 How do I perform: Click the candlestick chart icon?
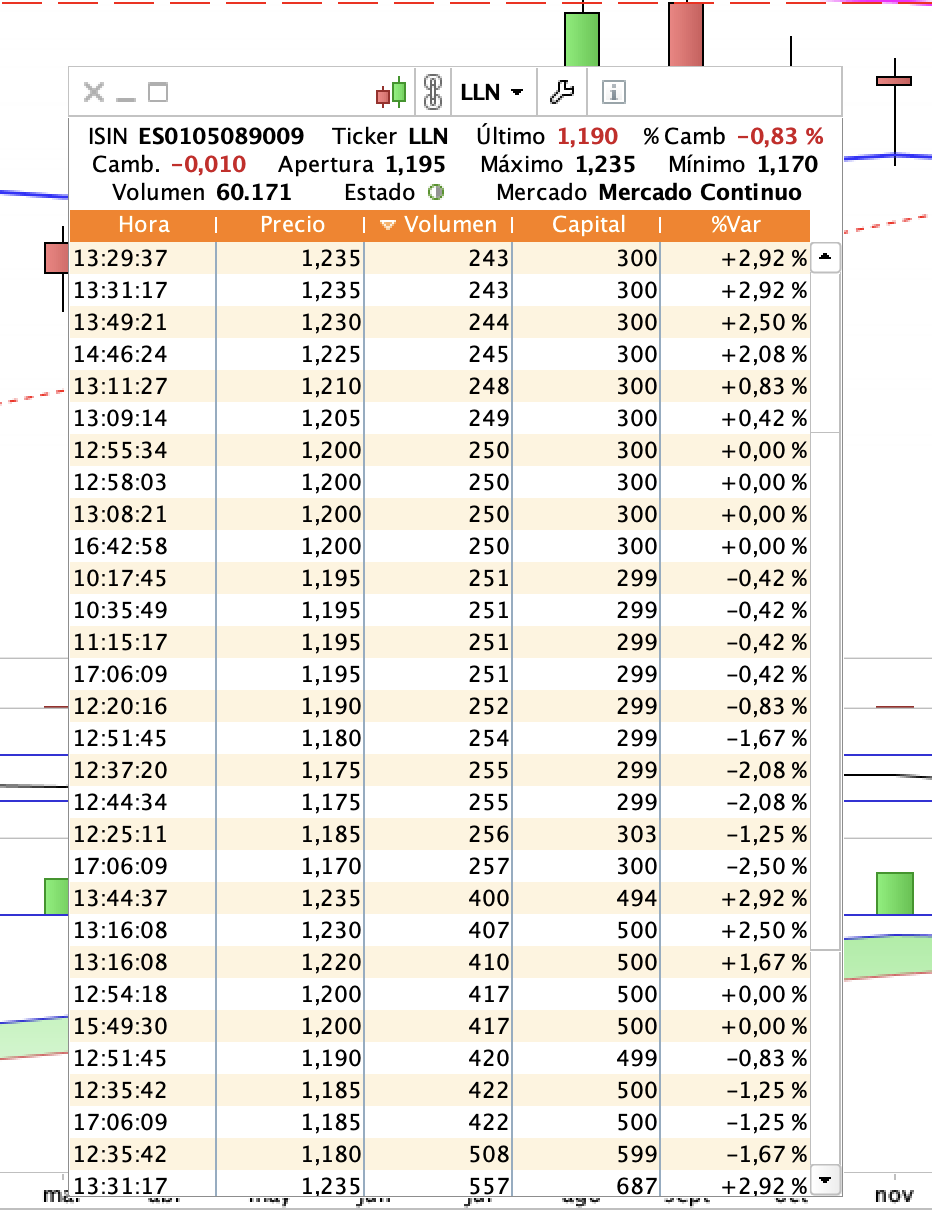[391, 93]
